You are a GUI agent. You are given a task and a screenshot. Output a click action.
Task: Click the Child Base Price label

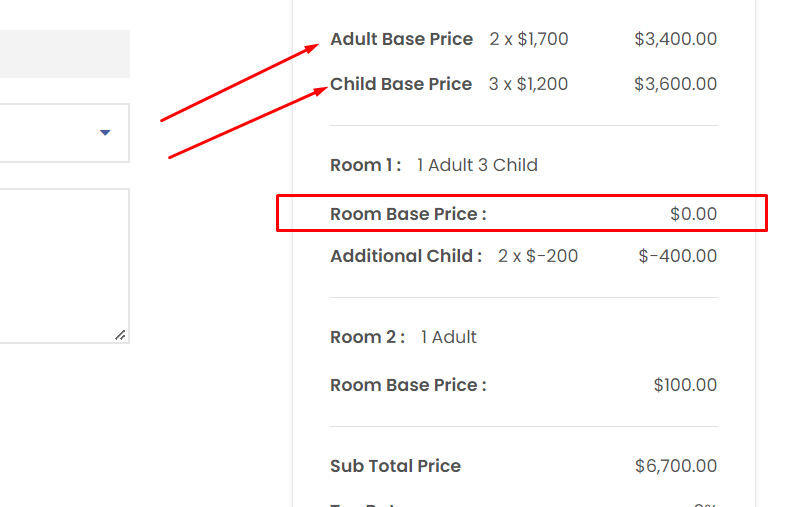pos(401,84)
